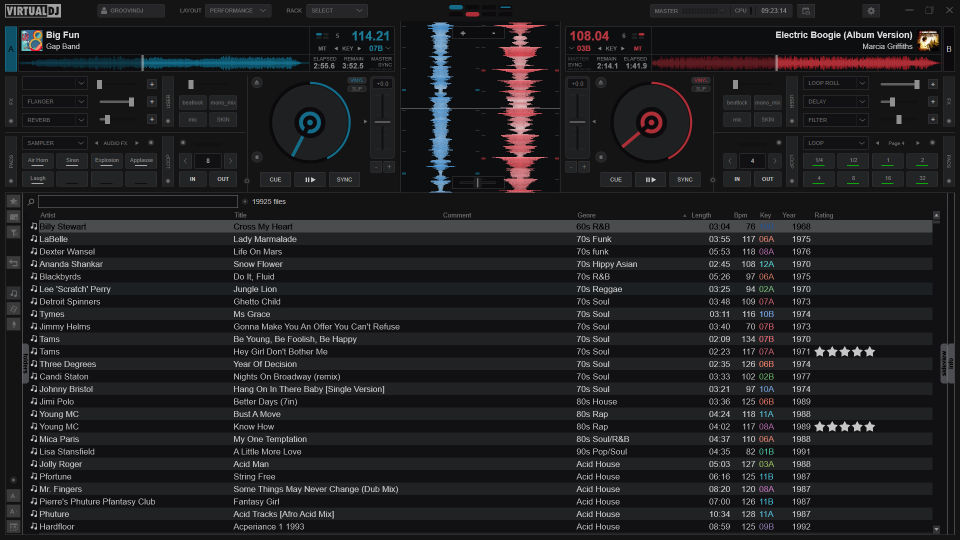The image size is (960, 540).
Task: Open the RACK Select dropdown
Action: pos(336,11)
